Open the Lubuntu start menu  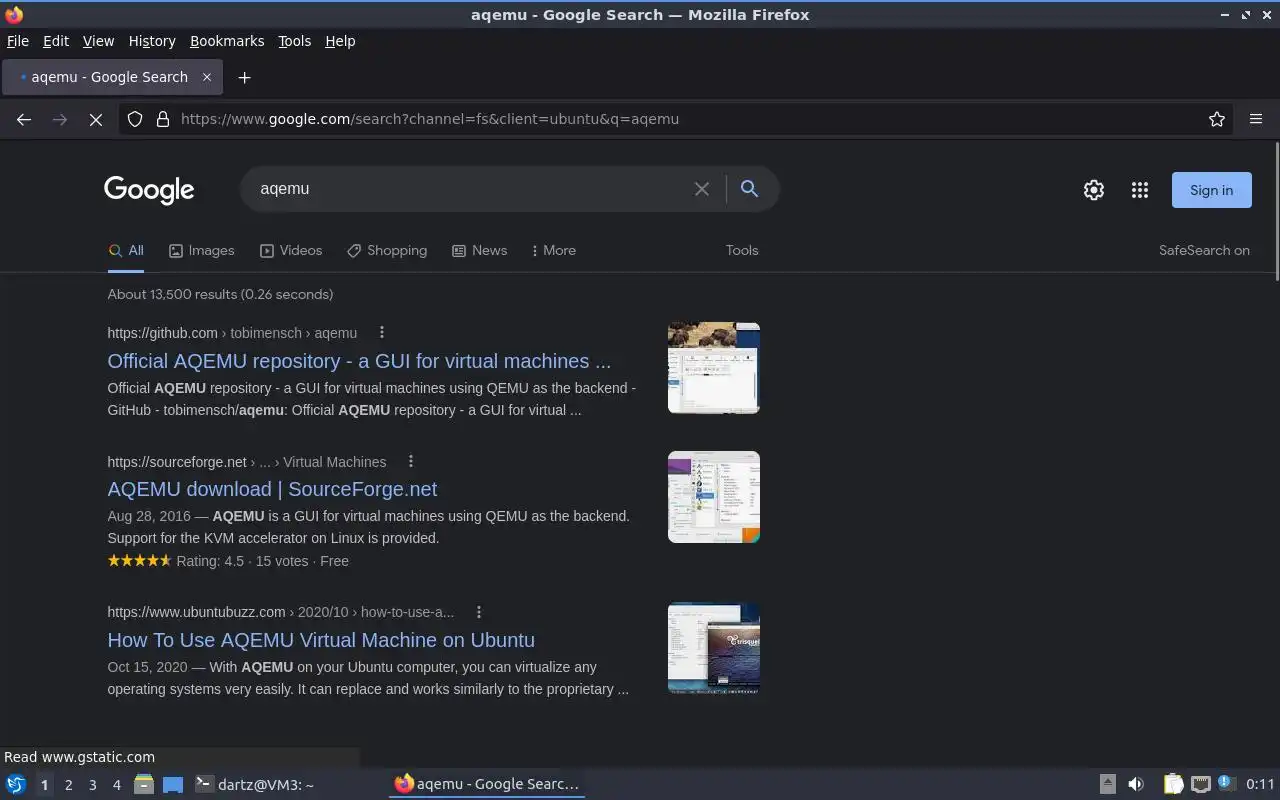(x=16, y=784)
